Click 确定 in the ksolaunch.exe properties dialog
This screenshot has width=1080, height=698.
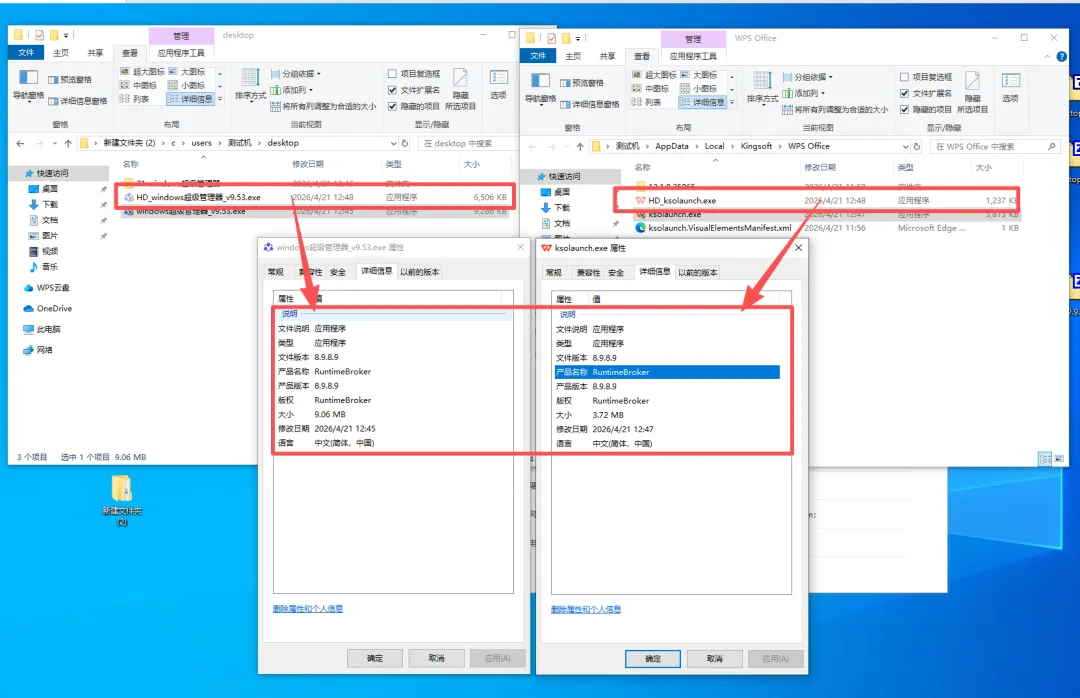click(x=653, y=659)
